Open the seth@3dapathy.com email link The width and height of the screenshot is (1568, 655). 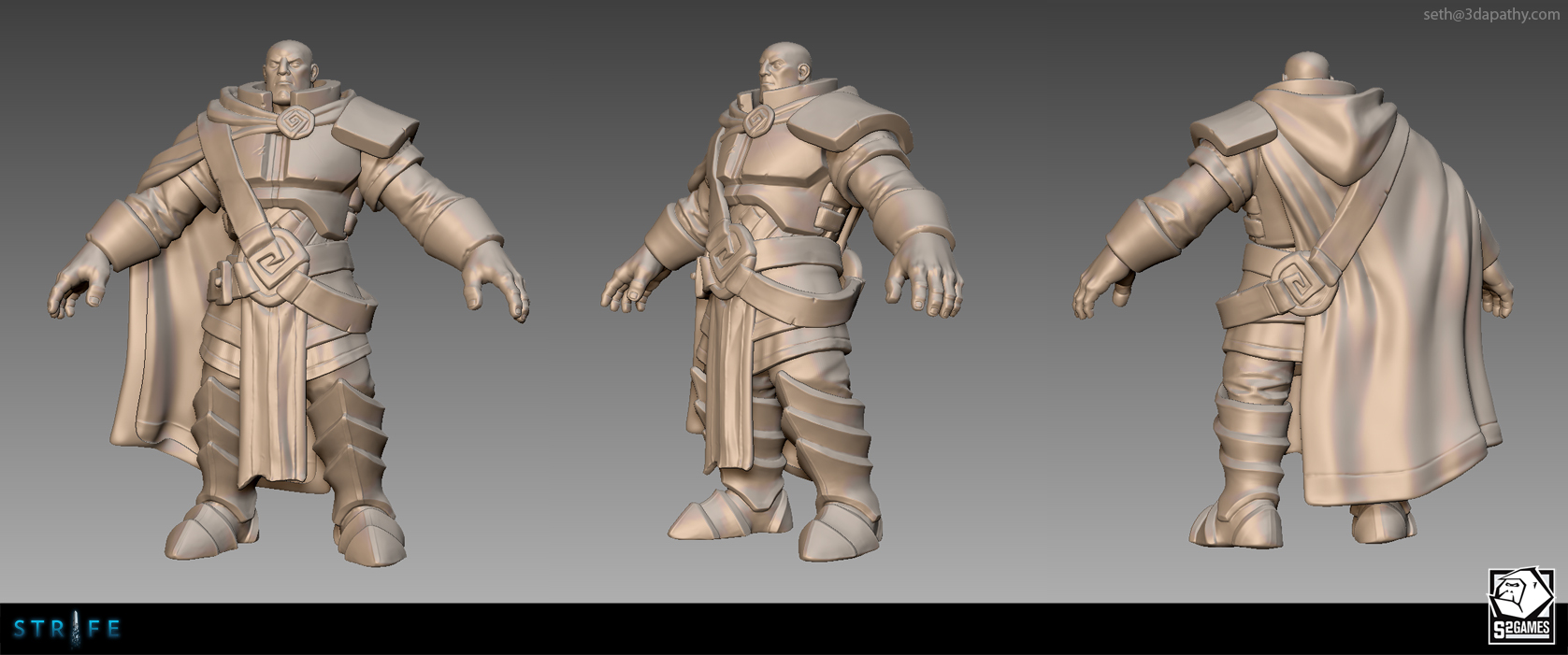[x=1490, y=14]
